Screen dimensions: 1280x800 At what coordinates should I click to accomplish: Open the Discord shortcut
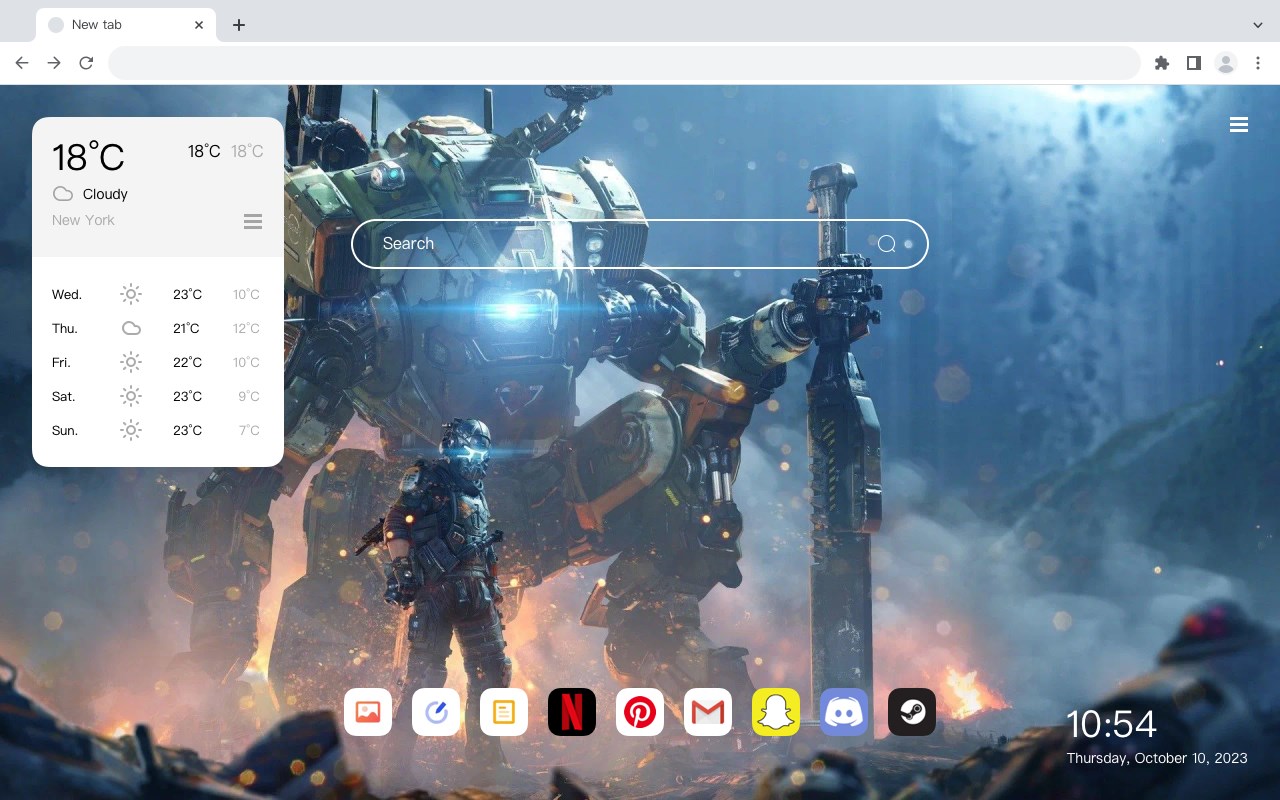[x=844, y=712]
